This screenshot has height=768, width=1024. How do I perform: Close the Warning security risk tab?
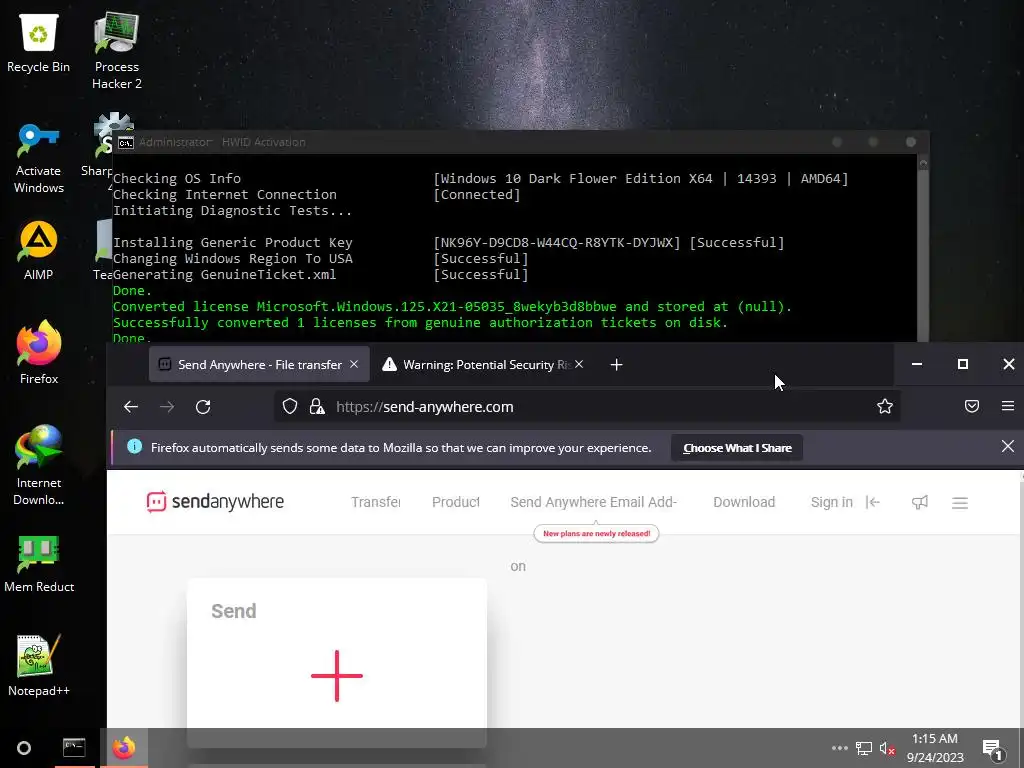(x=579, y=364)
